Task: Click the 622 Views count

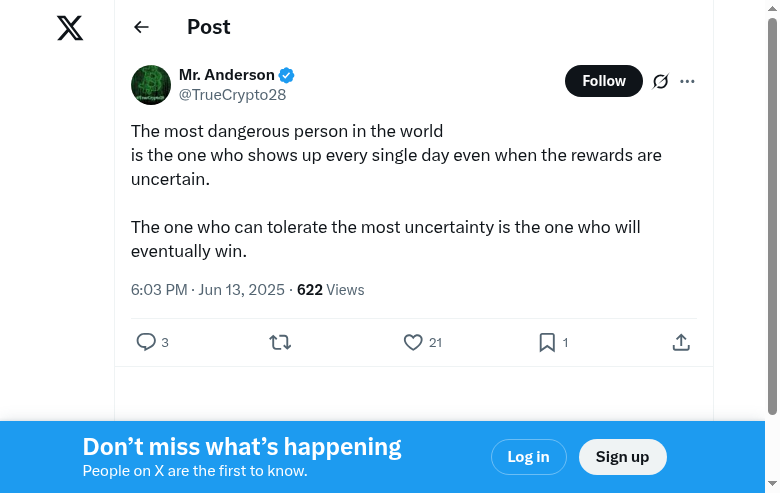Action: point(331,290)
